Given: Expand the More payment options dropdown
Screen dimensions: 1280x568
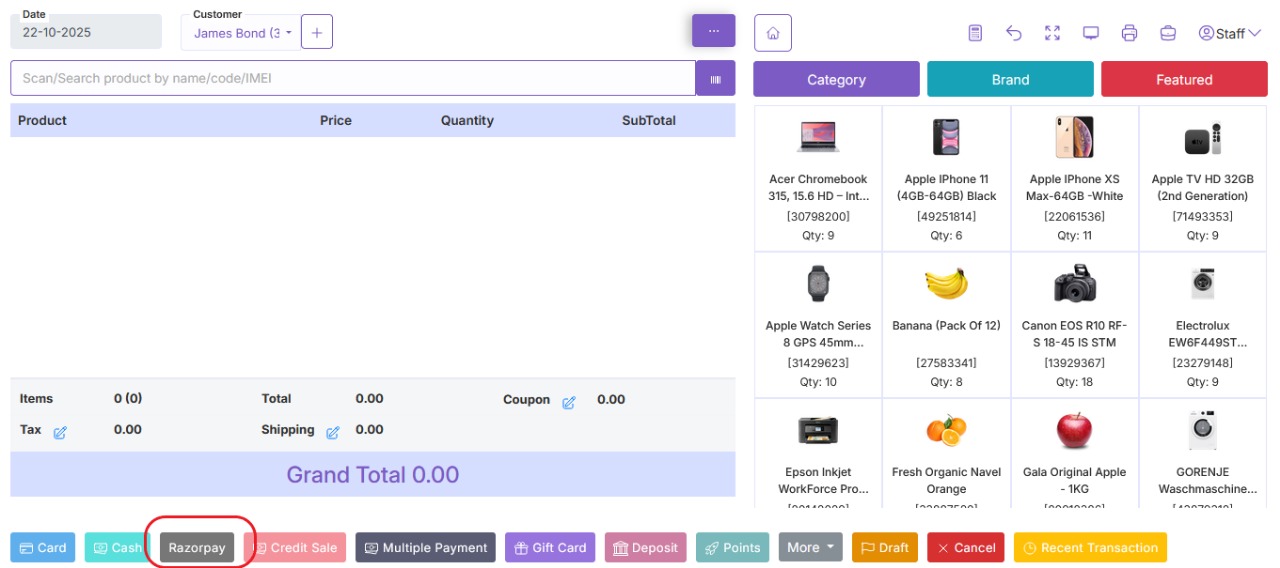Looking at the screenshot, I should (x=809, y=547).
